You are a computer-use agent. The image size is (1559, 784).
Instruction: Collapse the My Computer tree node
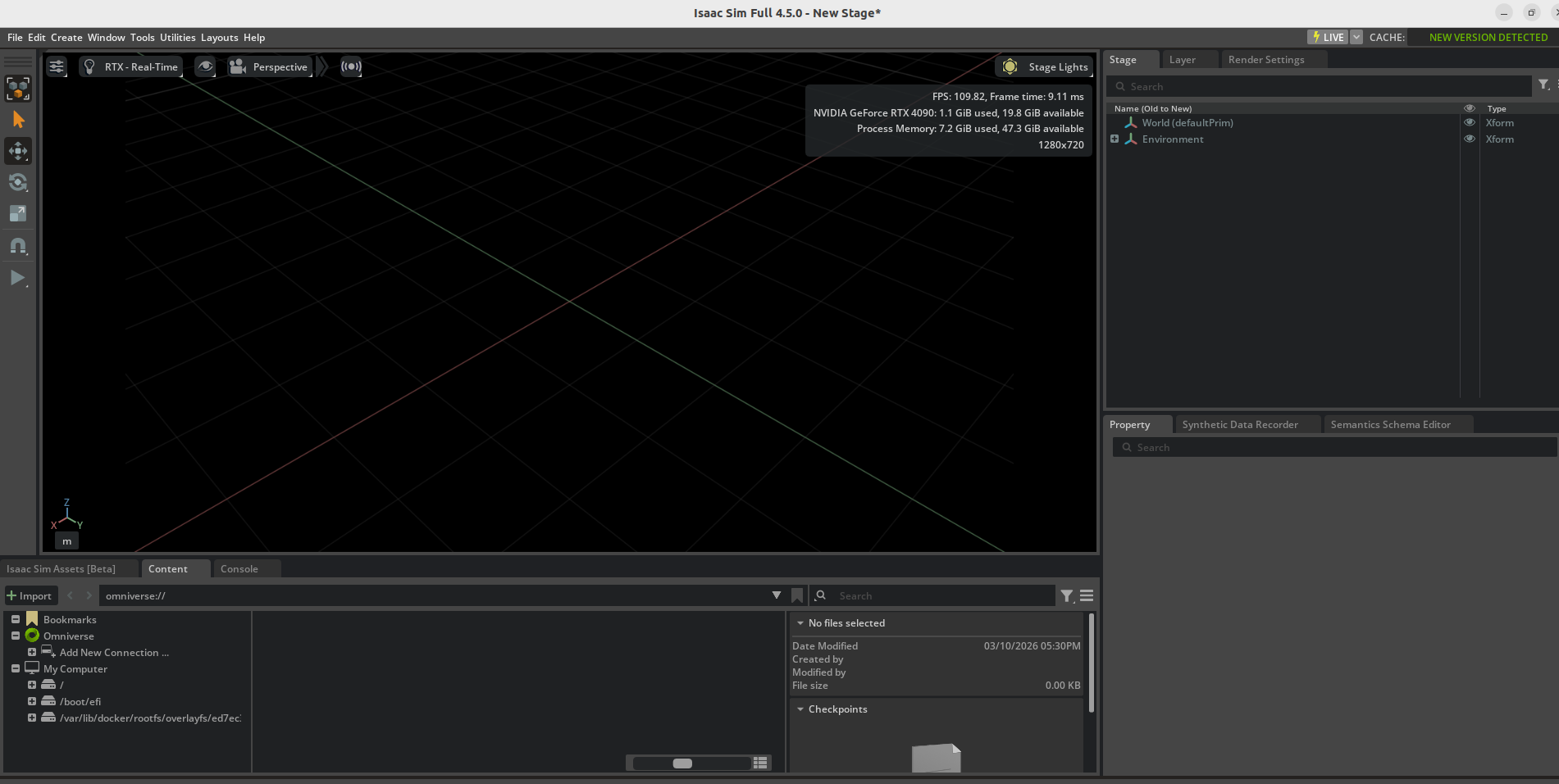(x=16, y=669)
